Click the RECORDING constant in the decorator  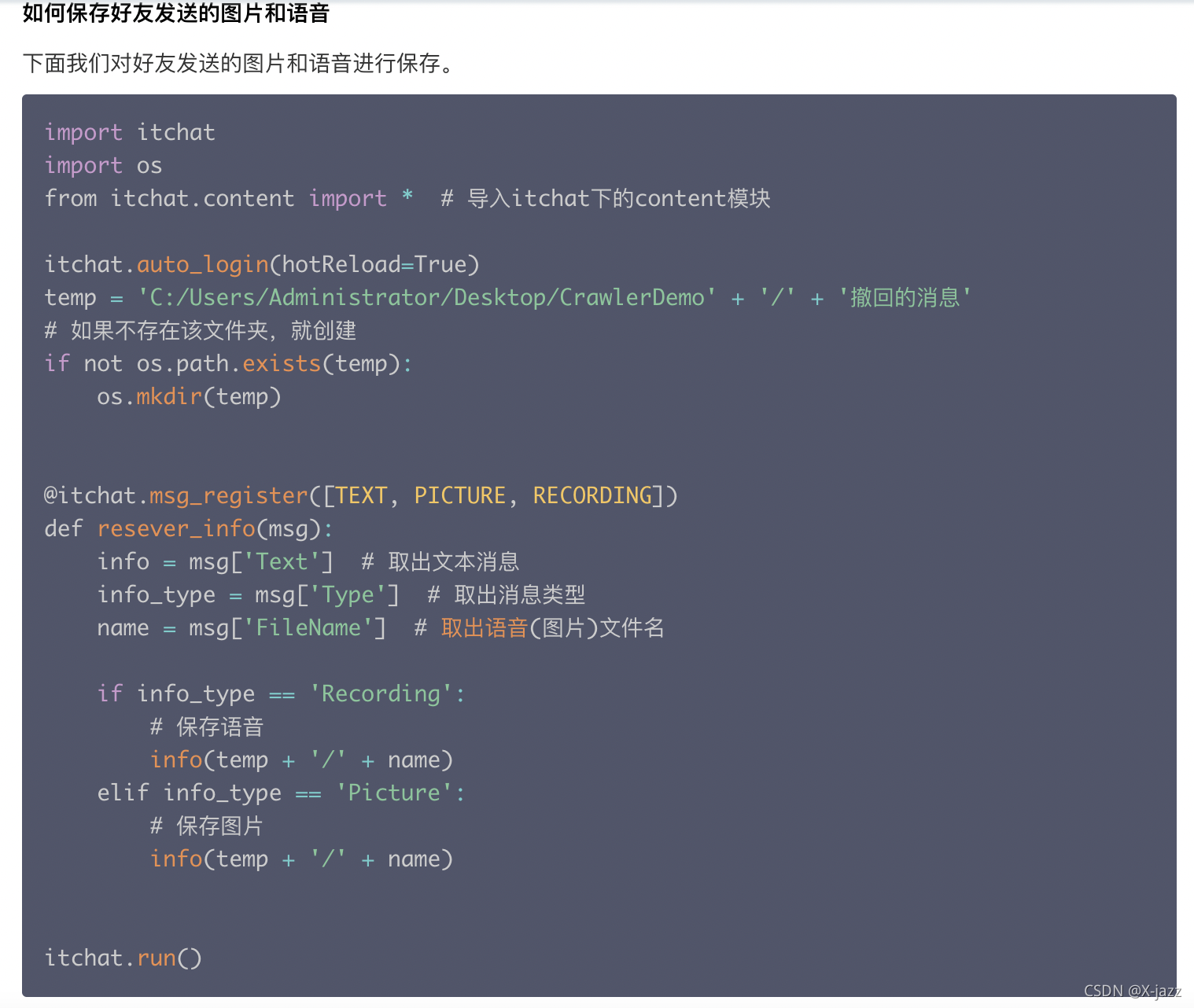pyautogui.click(x=593, y=495)
